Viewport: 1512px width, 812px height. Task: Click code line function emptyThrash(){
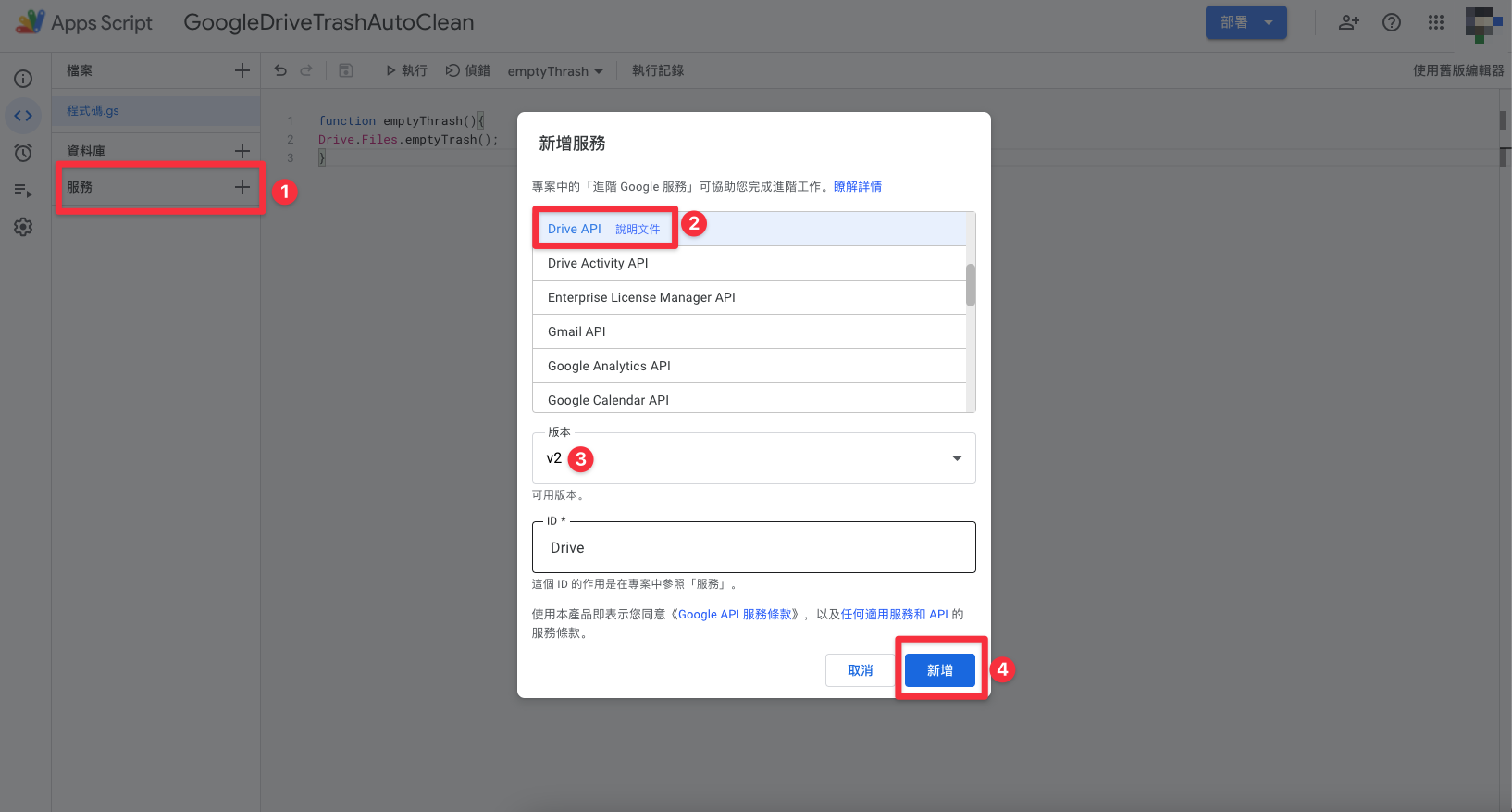402,120
